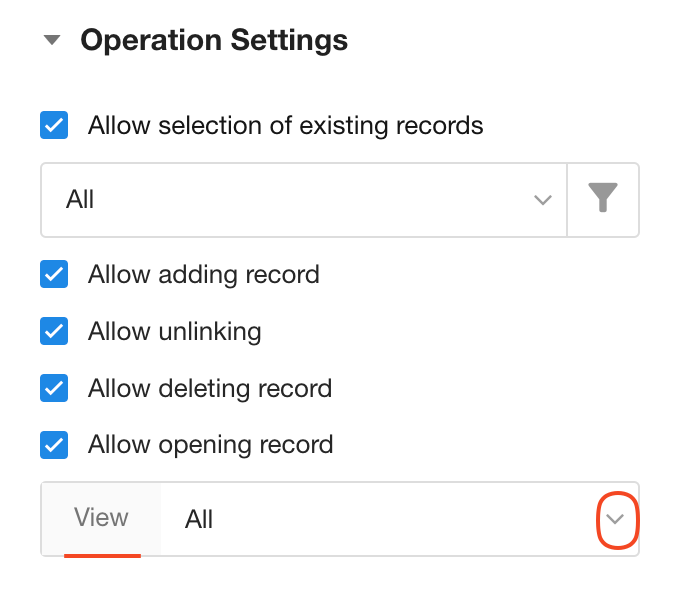Click the 'All' value in the existing records dropdown

pos(80,200)
